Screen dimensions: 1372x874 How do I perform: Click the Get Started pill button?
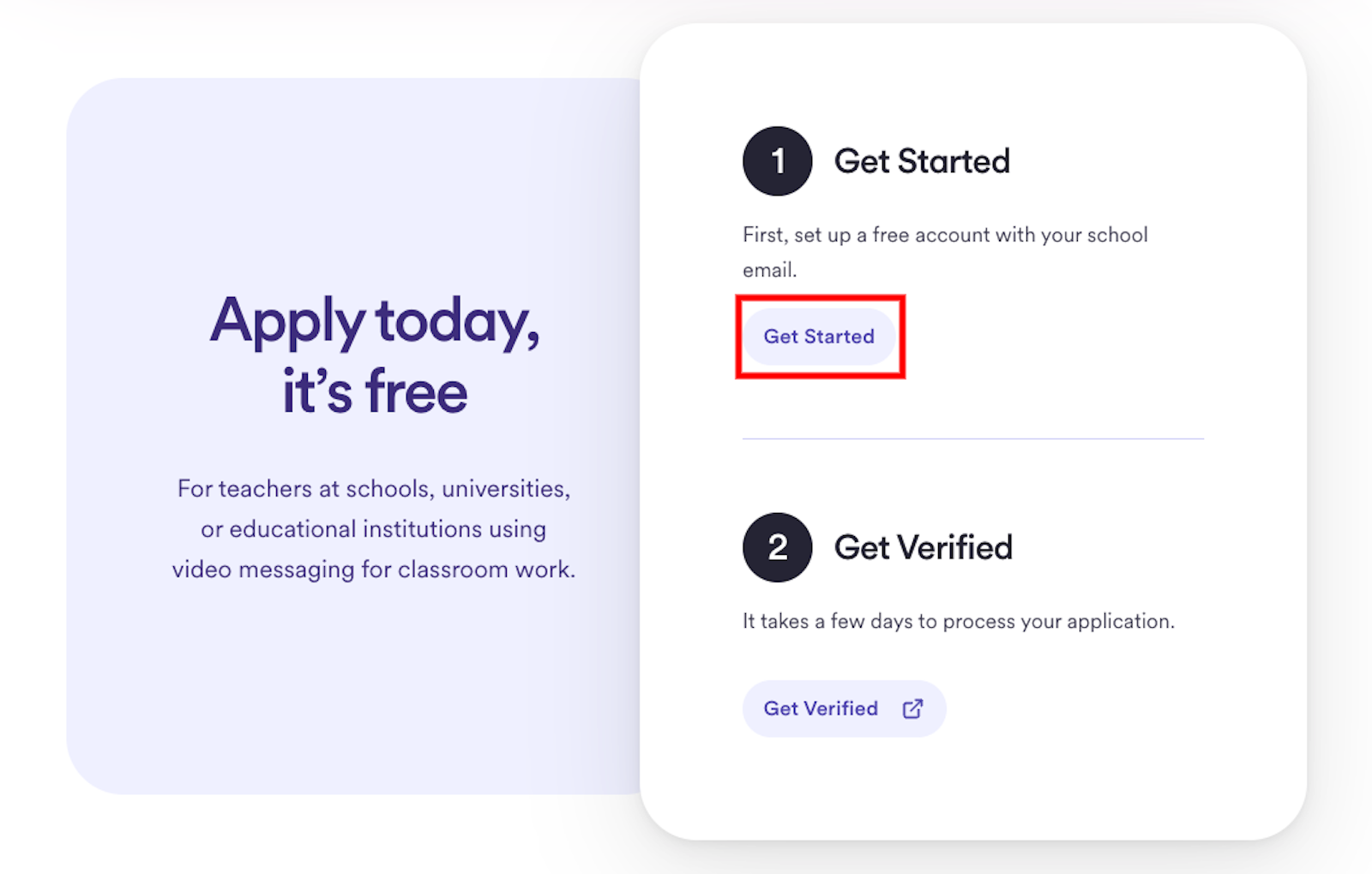click(819, 337)
